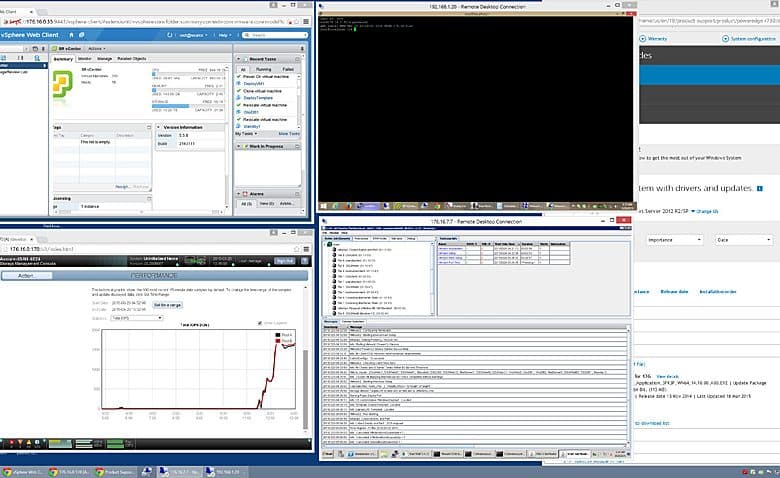Open Warranty section on Dell page
Screen dimensions: 780x478
653,38
